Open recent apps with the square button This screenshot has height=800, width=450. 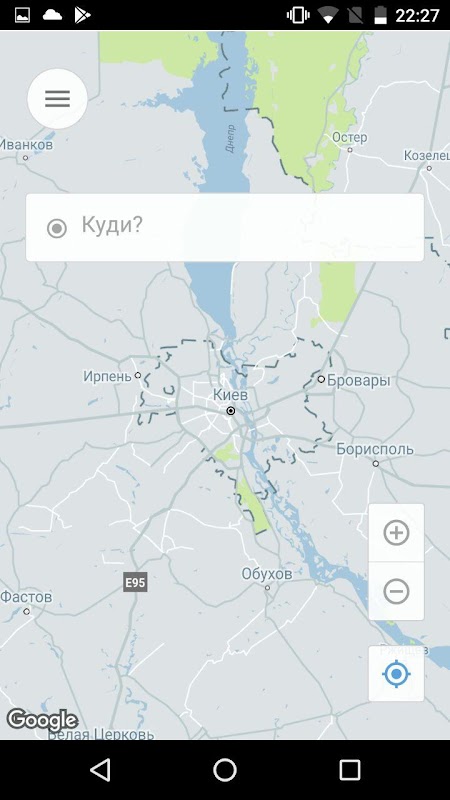349,769
